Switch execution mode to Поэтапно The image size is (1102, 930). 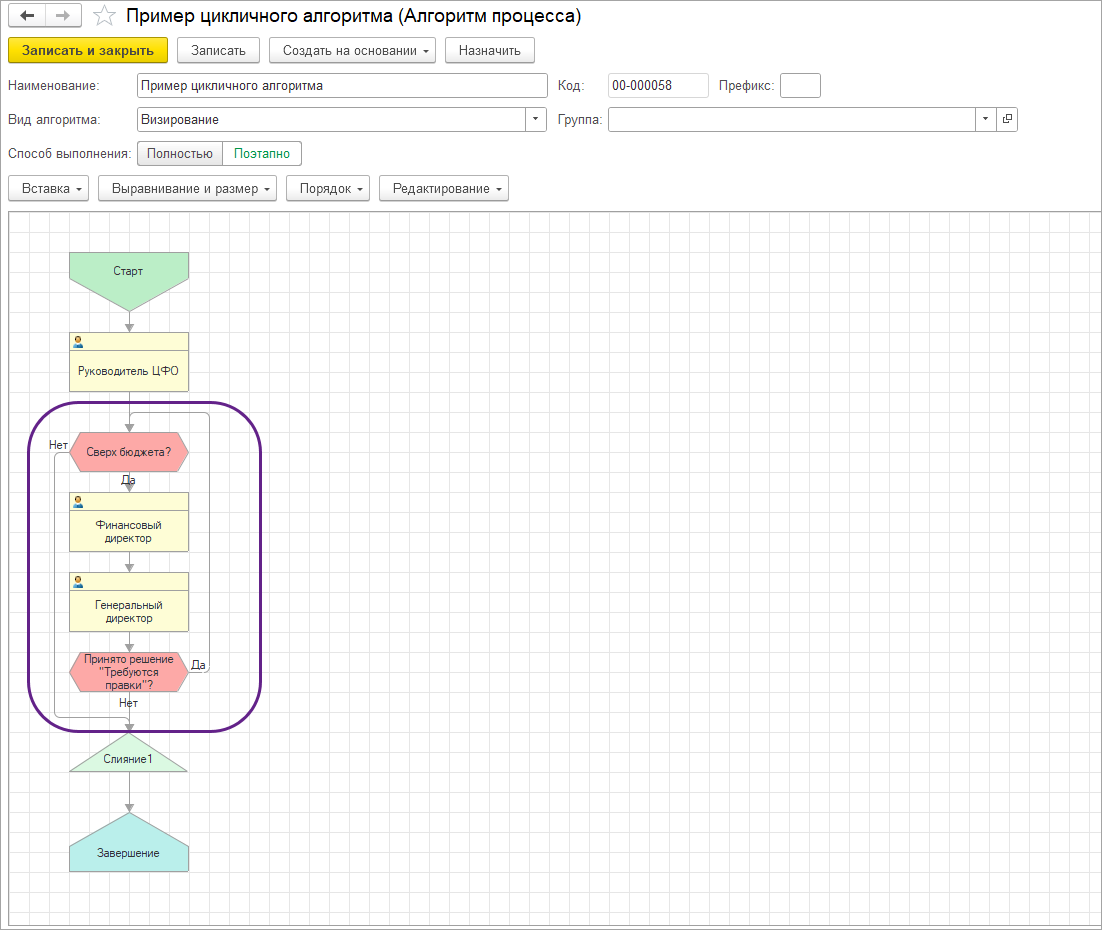click(x=262, y=154)
